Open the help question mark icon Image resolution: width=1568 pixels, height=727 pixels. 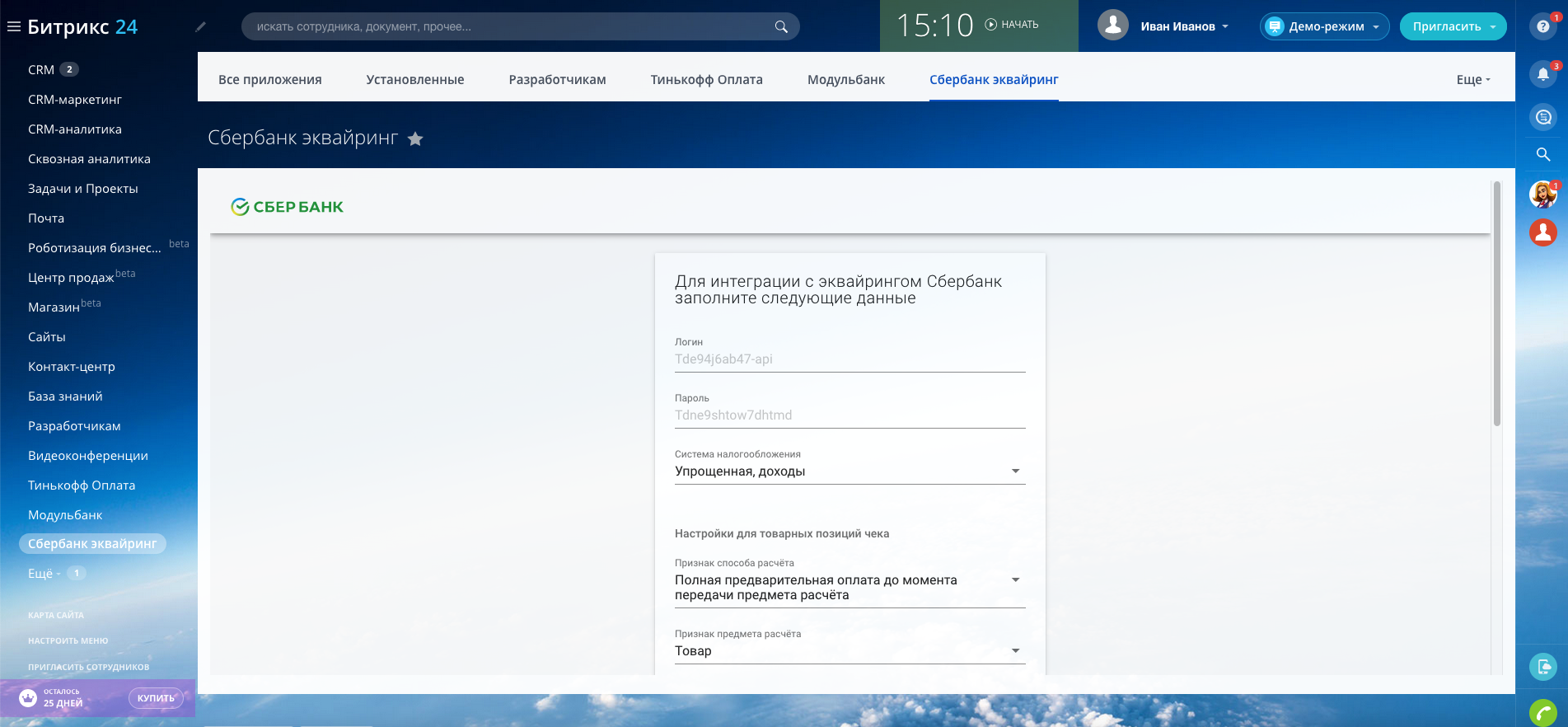pos(1542,26)
